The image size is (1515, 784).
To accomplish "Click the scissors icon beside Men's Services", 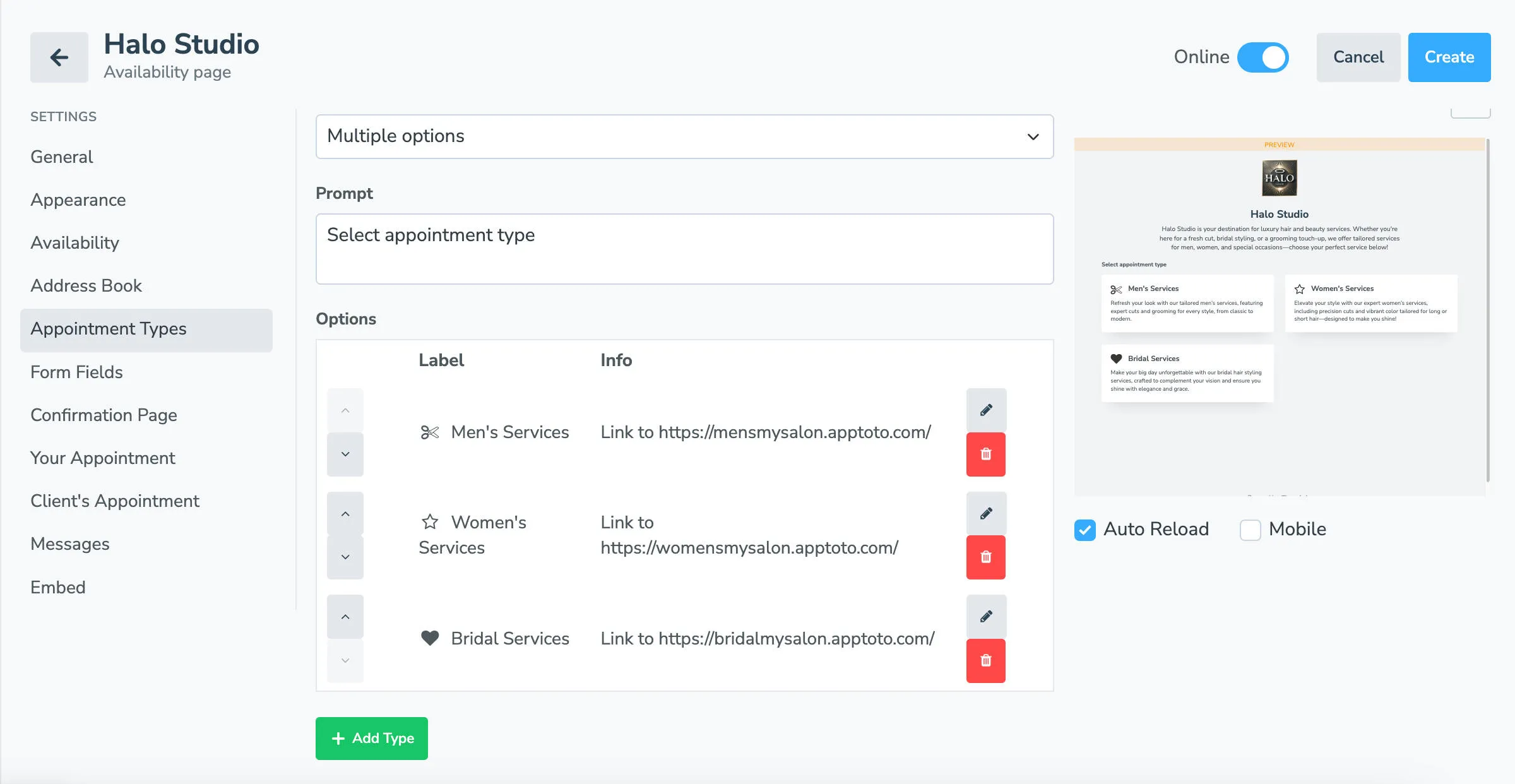I will (429, 432).
